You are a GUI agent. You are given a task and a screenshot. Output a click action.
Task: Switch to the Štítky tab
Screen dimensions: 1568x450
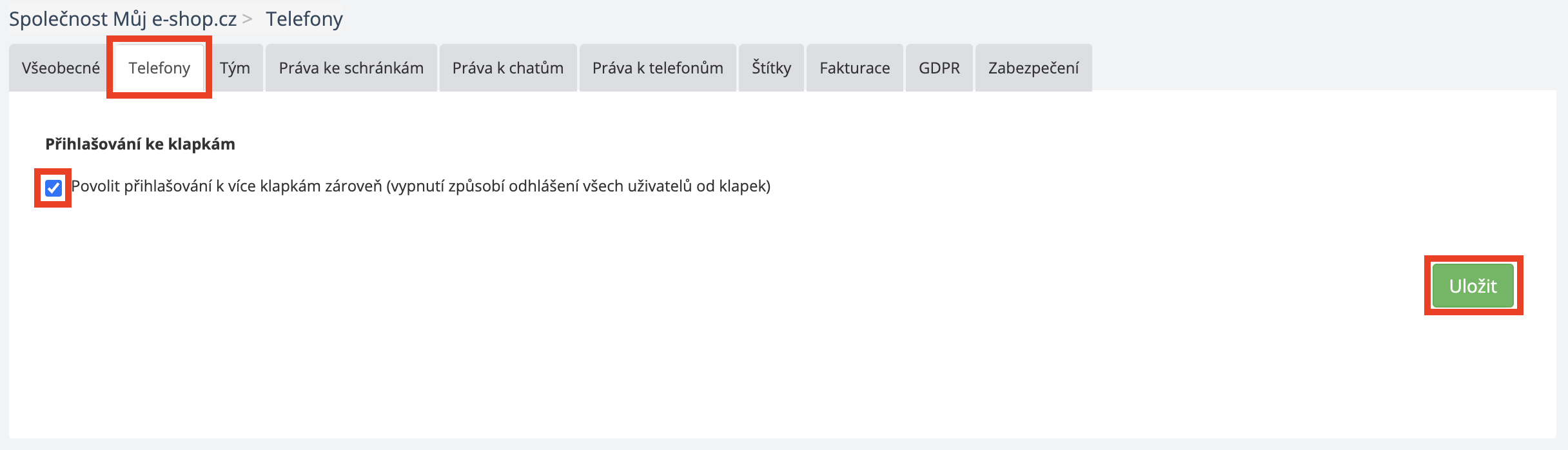point(771,68)
